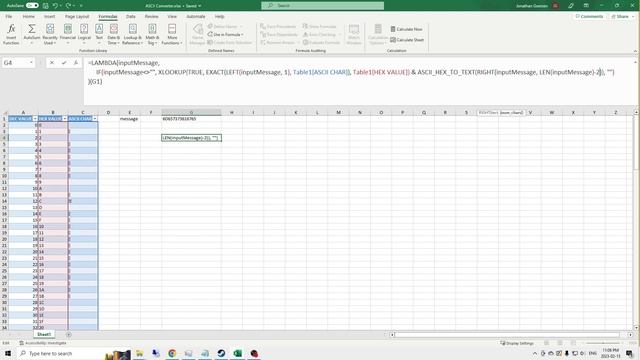The image size is (640, 360).
Task: Open DEC VALUE column filter dropdown
Action: coord(35,119)
